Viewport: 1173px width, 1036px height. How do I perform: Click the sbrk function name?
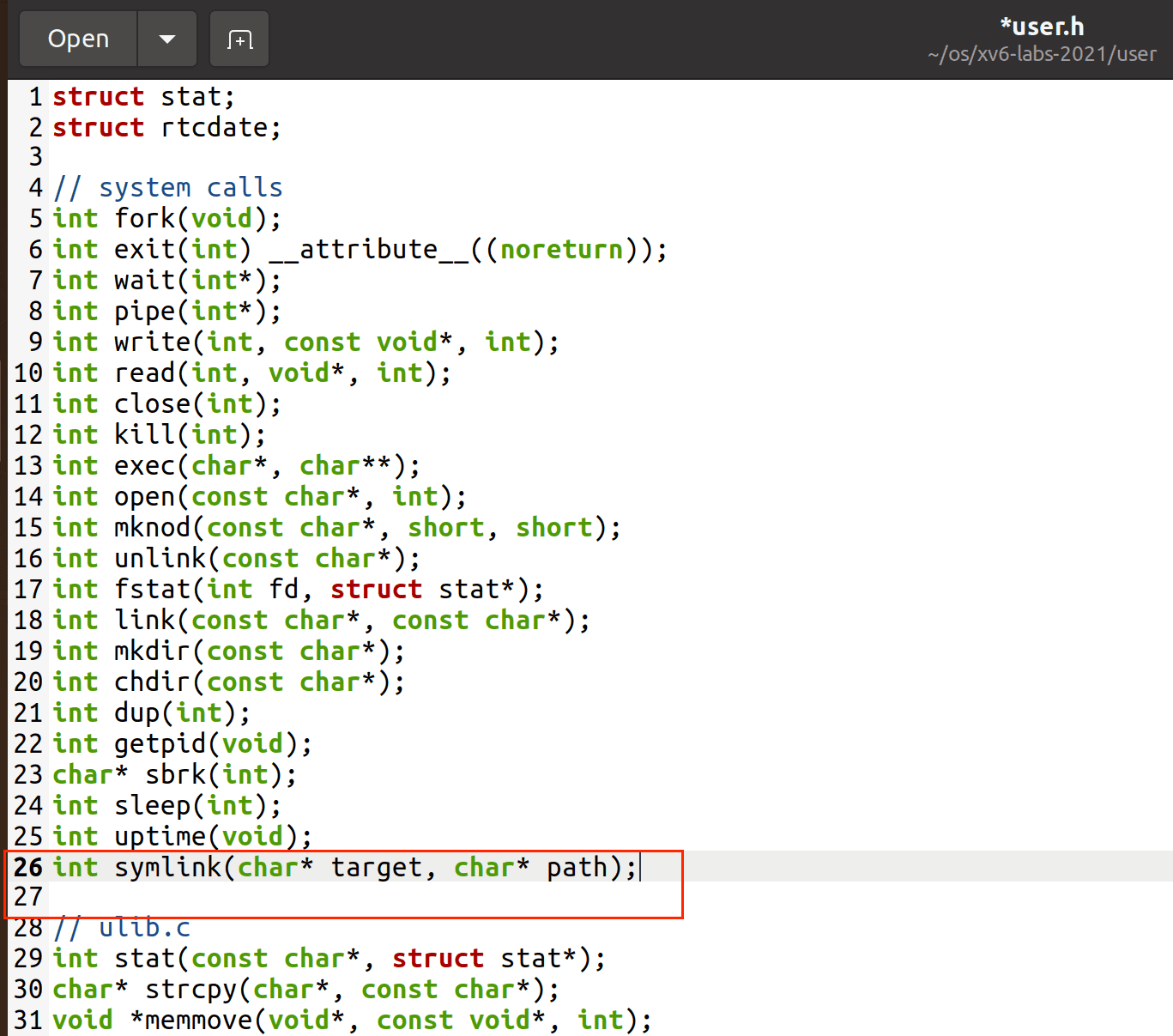(x=176, y=775)
